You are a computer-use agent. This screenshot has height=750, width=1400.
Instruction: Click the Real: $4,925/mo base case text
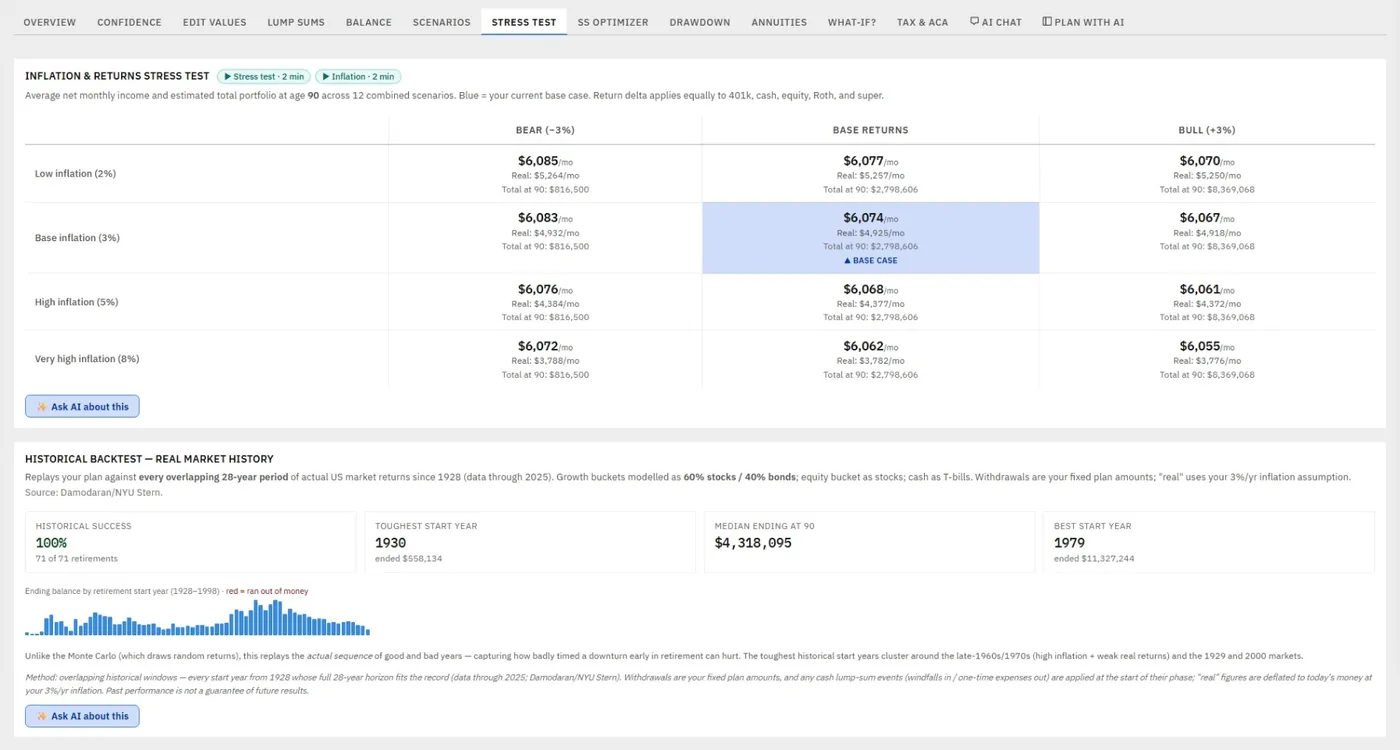(870, 233)
